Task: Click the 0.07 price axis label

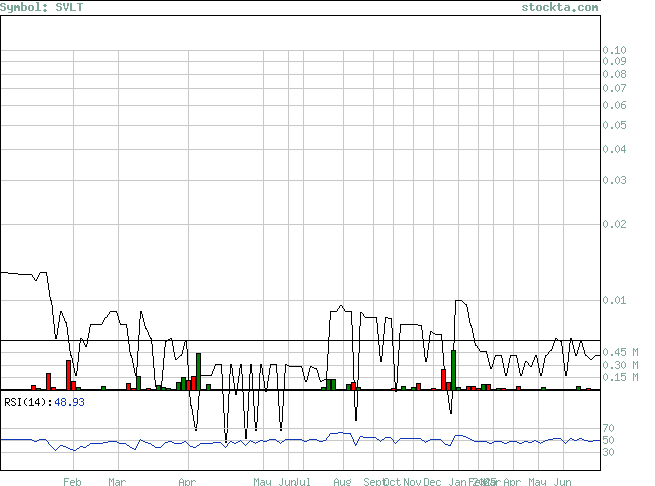Action: pyautogui.click(x=614, y=88)
